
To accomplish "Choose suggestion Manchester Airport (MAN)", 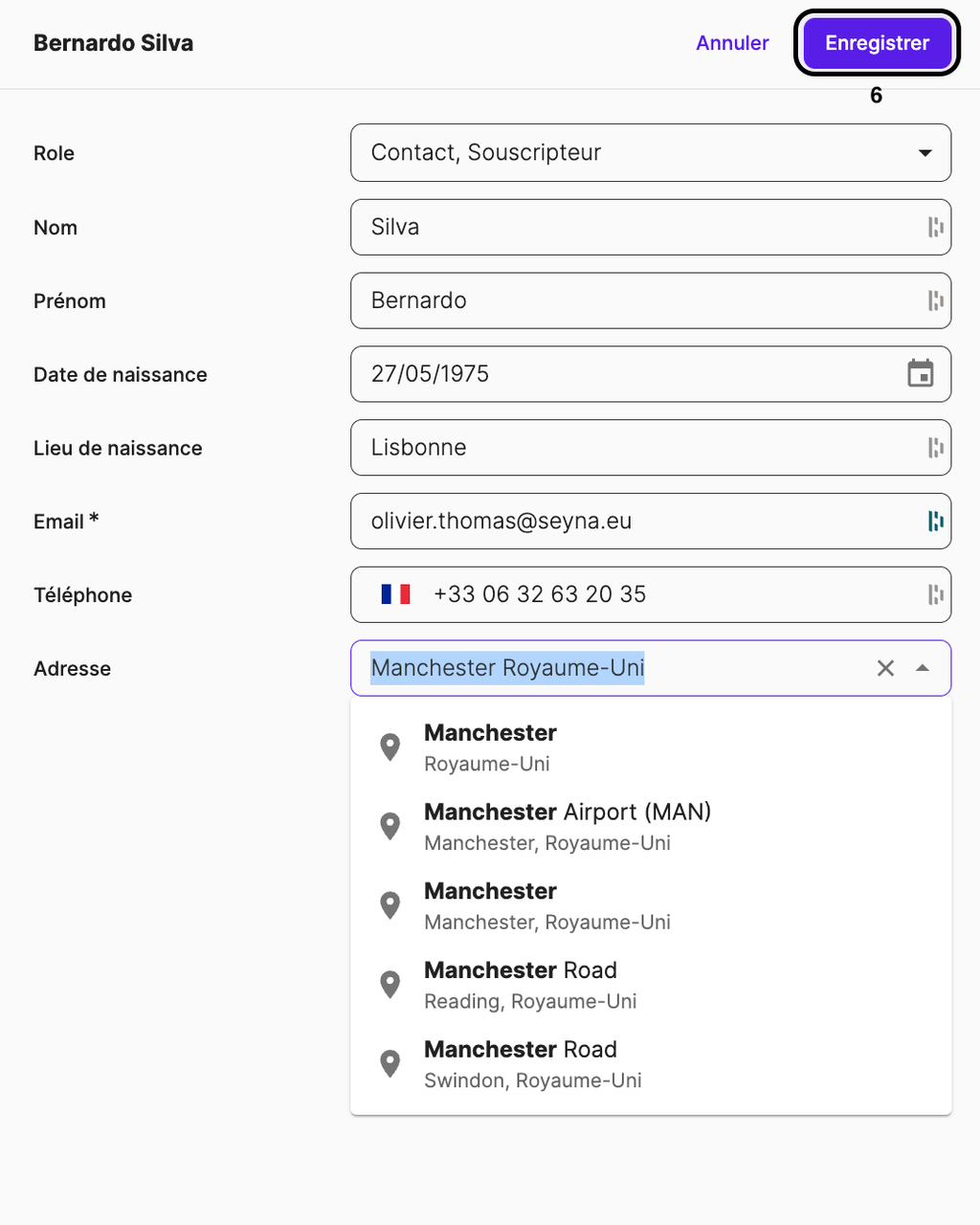I will [651, 826].
